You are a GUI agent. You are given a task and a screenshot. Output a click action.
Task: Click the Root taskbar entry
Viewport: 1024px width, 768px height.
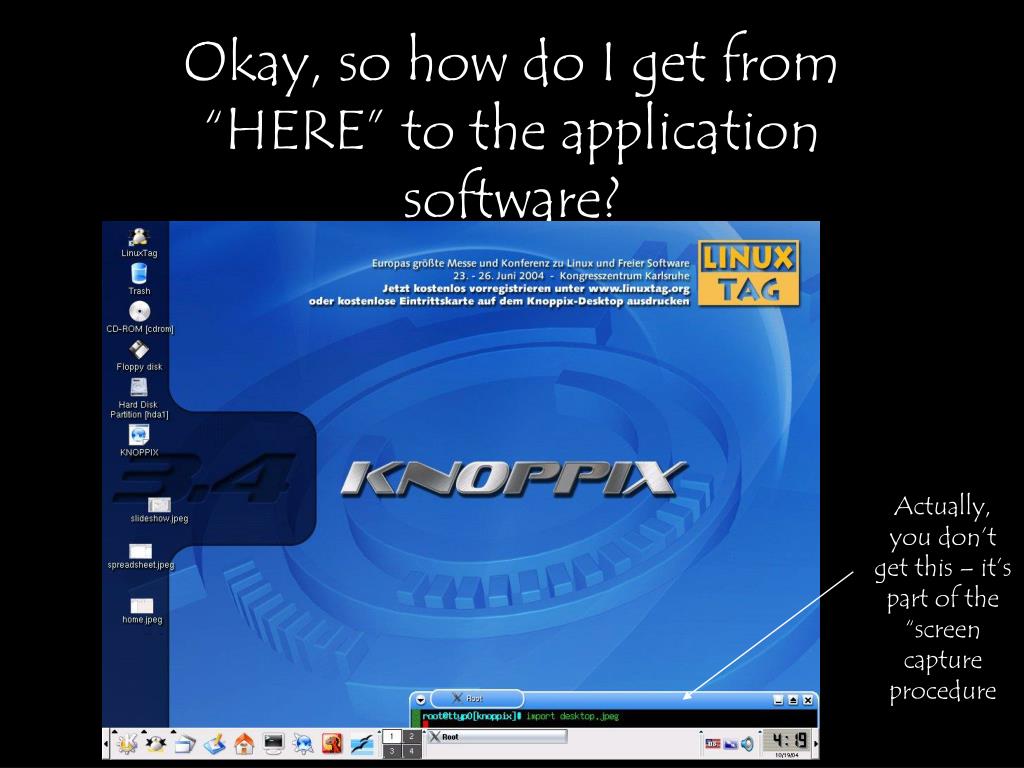(x=496, y=737)
